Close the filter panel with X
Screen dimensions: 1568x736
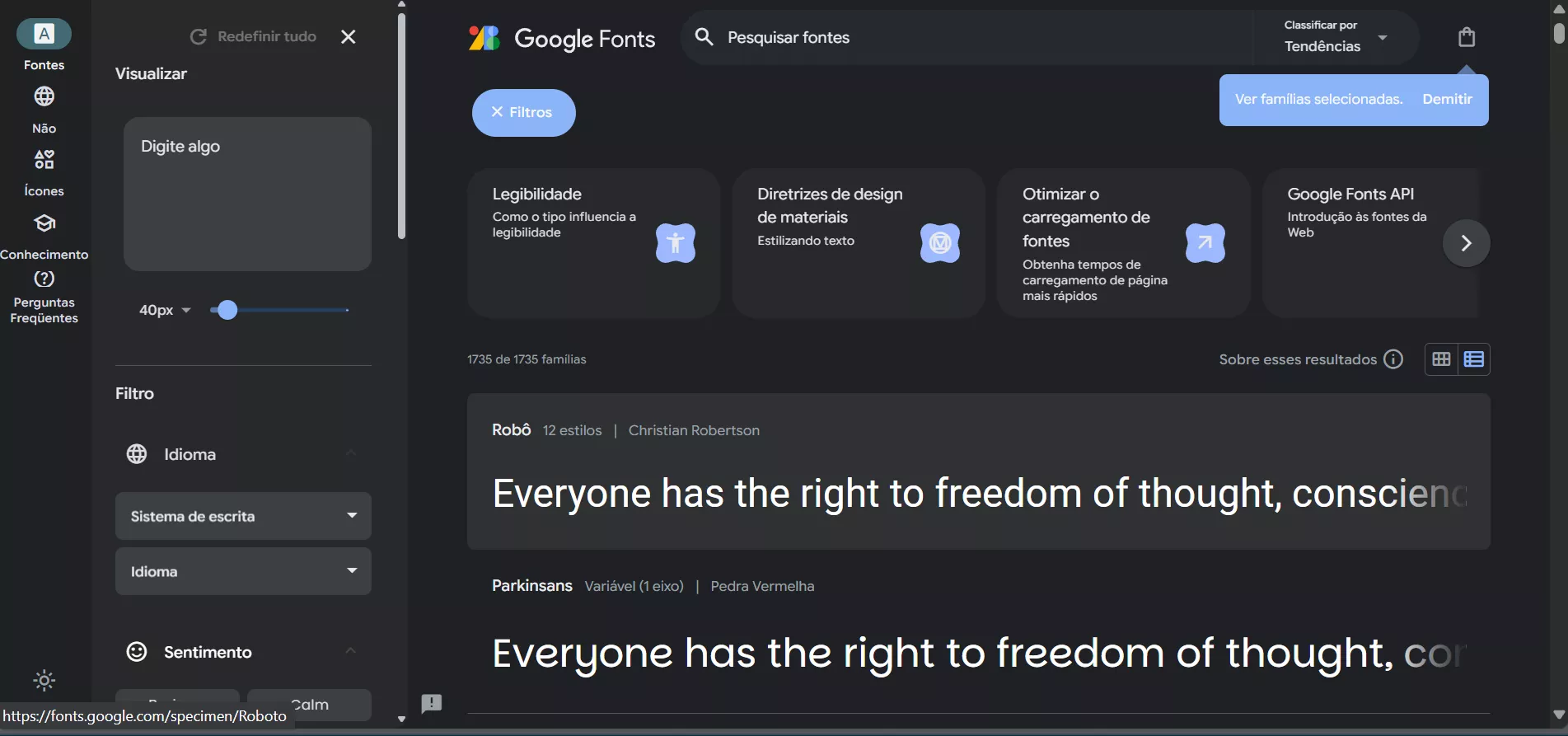(x=349, y=37)
